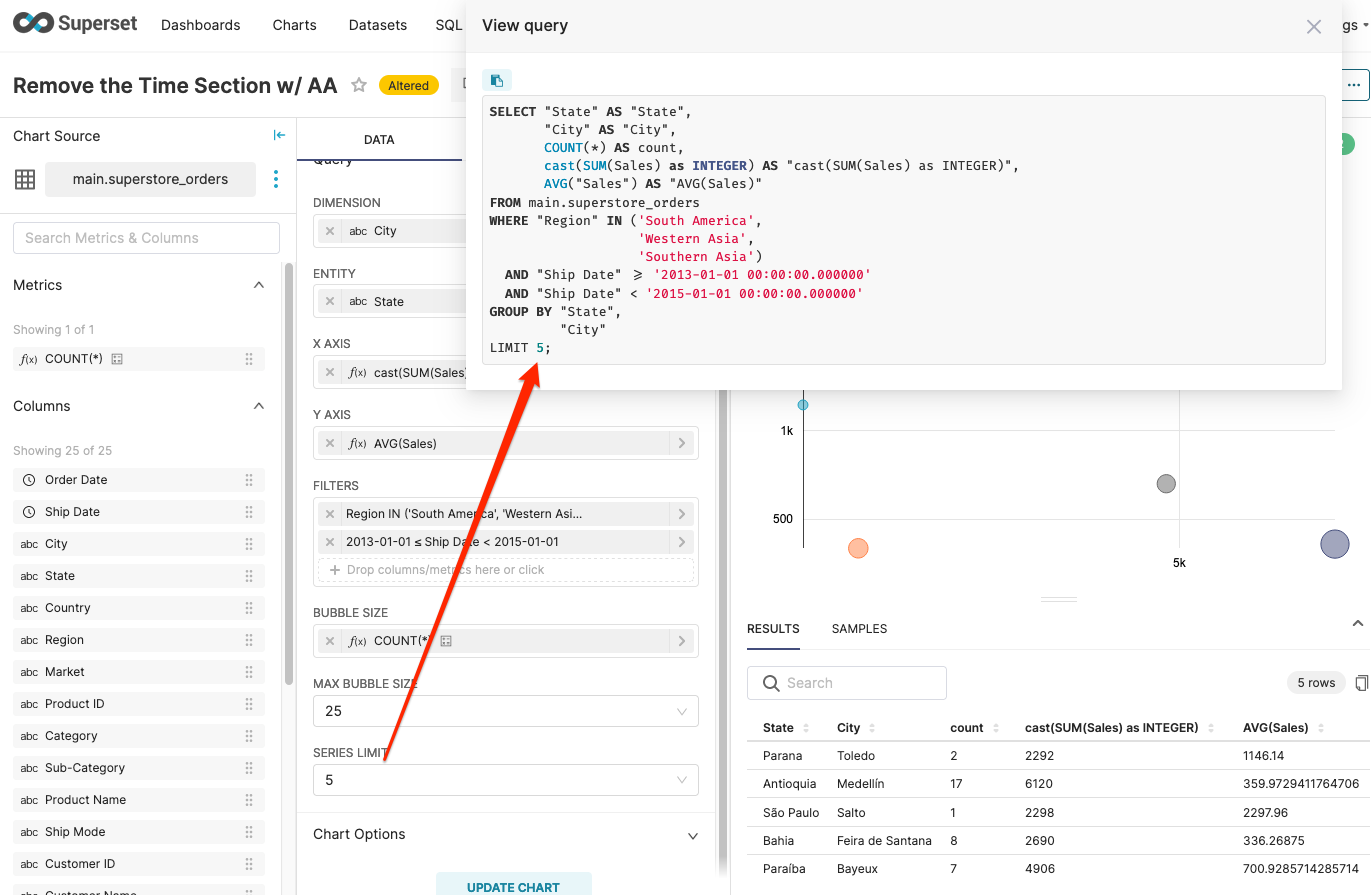Viewport: 1371px width, 895px height.
Task: Sort results by State column
Action: tap(807, 728)
